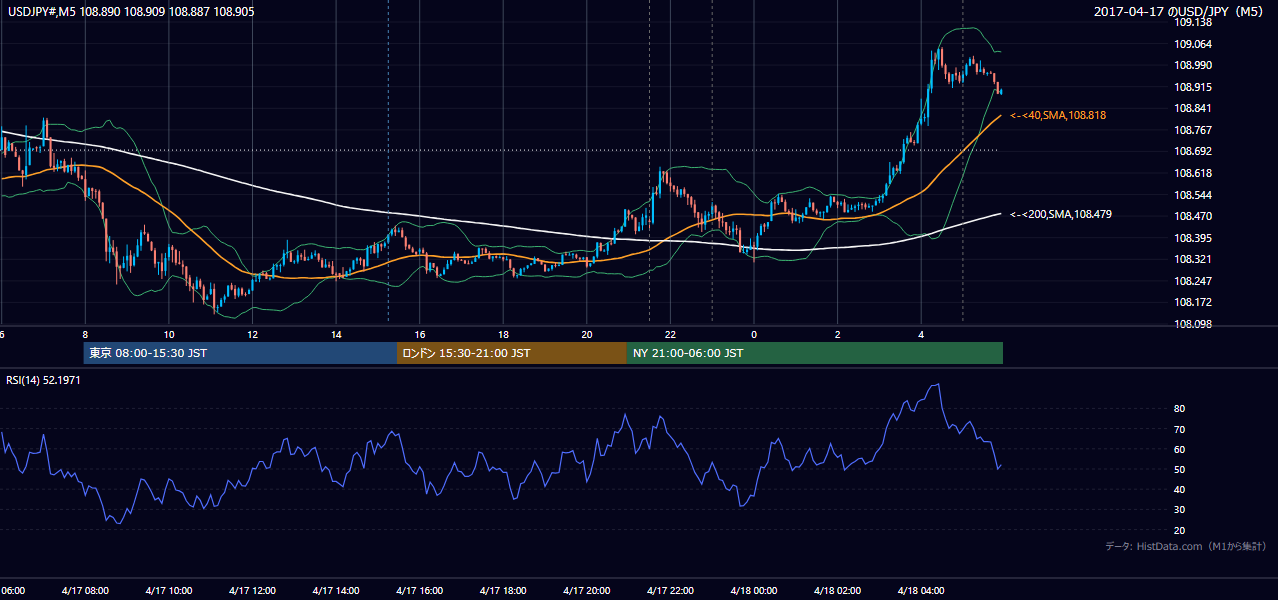Image resolution: width=1278 pixels, height=600 pixels.
Task: Click price axis value 108.990
Action: 1192,65
